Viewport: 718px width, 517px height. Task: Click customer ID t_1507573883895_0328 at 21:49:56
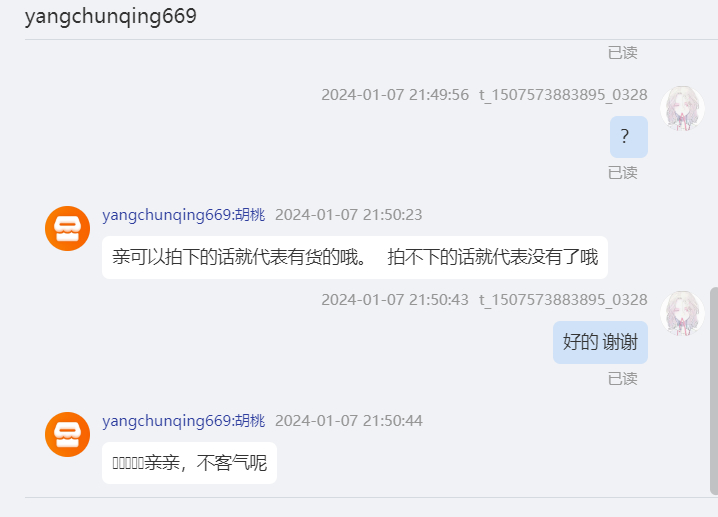[563, 95]
